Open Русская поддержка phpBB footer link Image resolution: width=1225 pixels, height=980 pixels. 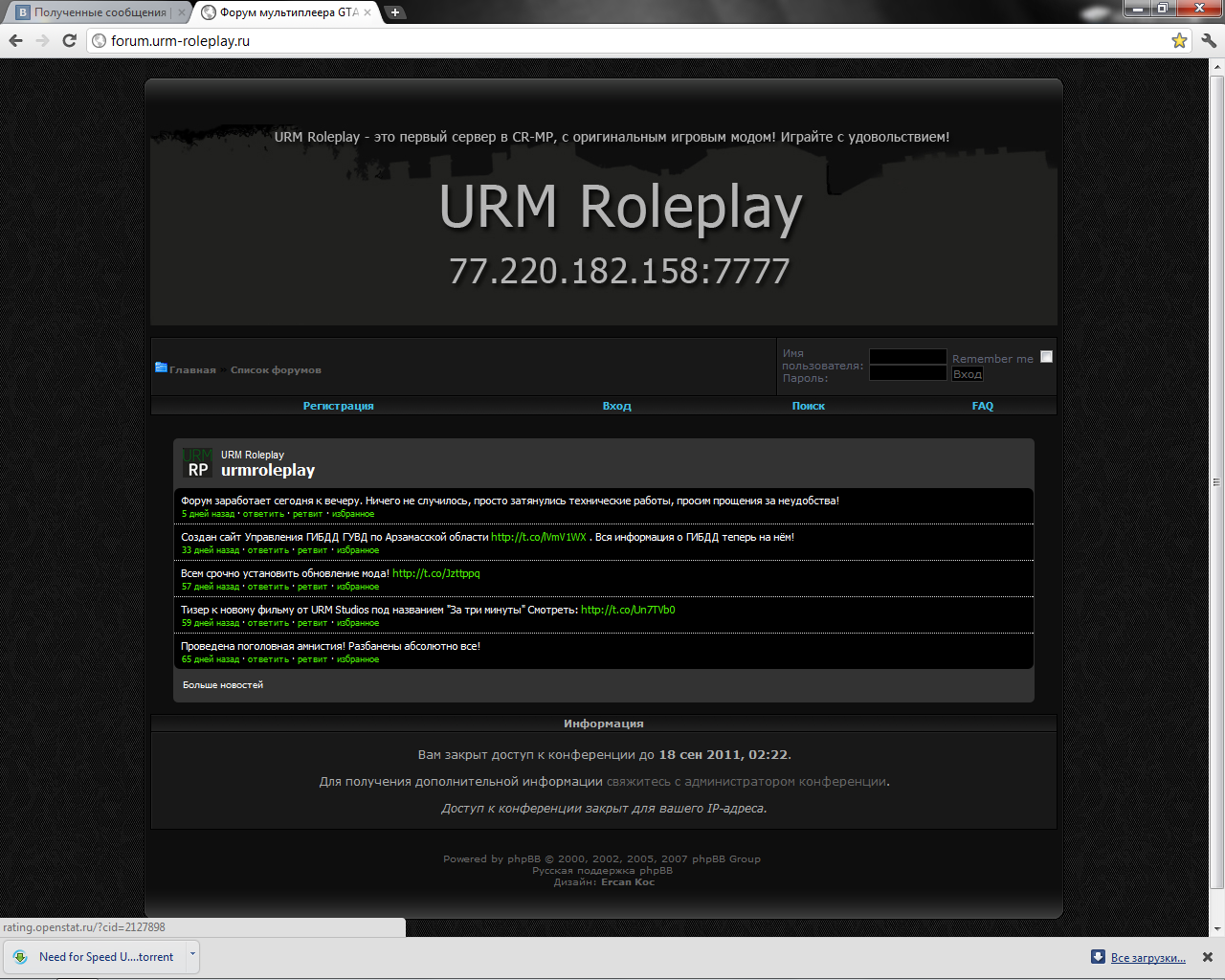coord(603,870)
